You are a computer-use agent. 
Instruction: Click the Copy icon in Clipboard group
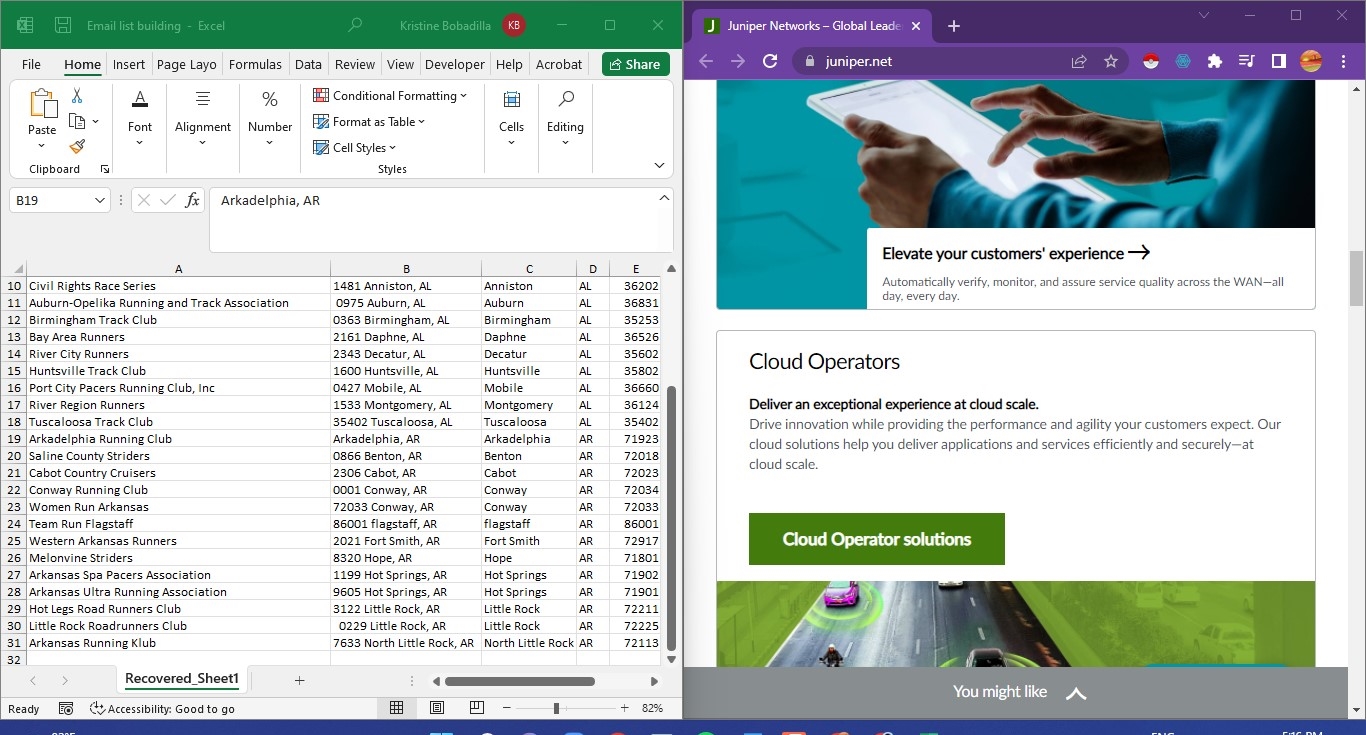coord(77,121)
